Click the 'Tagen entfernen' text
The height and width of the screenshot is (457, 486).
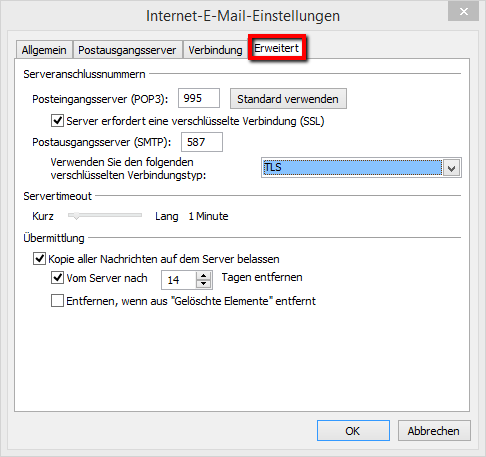[x=262, y=277]
